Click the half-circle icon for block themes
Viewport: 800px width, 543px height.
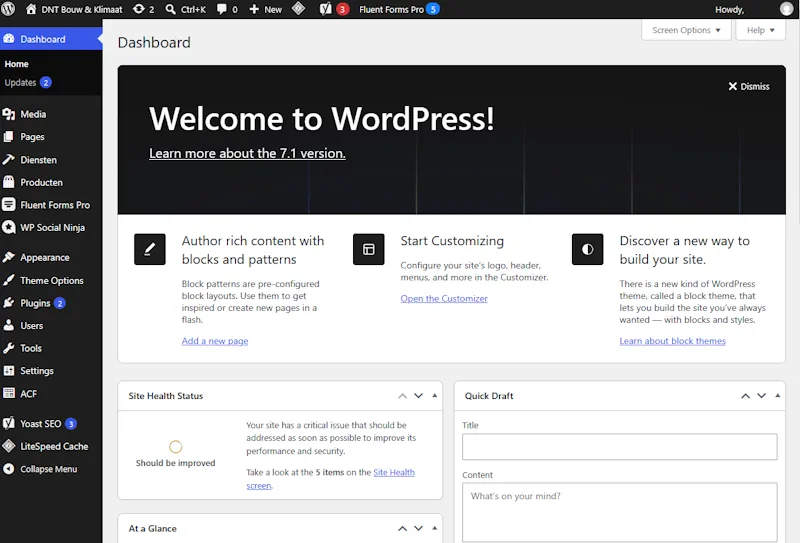click(x=587, y=249)
